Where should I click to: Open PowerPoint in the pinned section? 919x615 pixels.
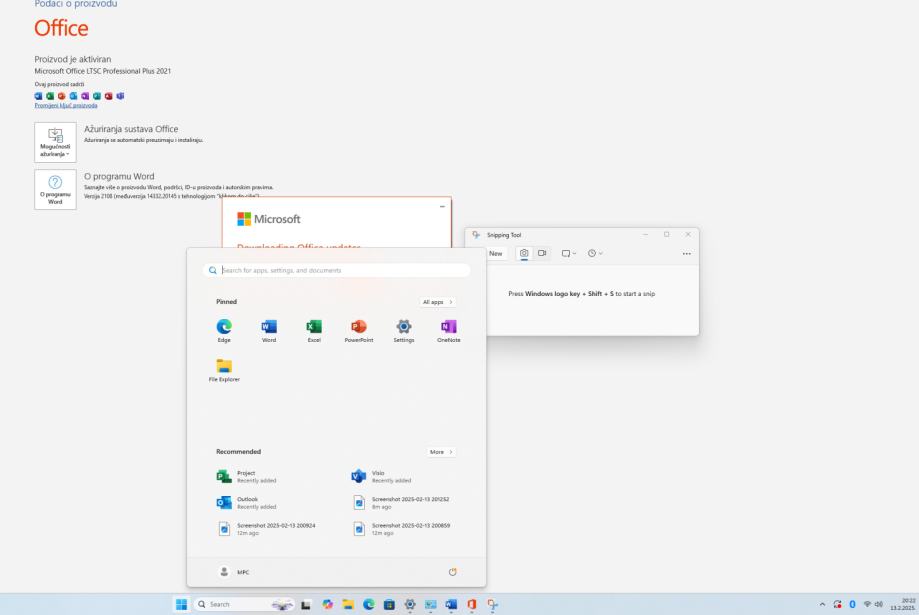(359, 330)
